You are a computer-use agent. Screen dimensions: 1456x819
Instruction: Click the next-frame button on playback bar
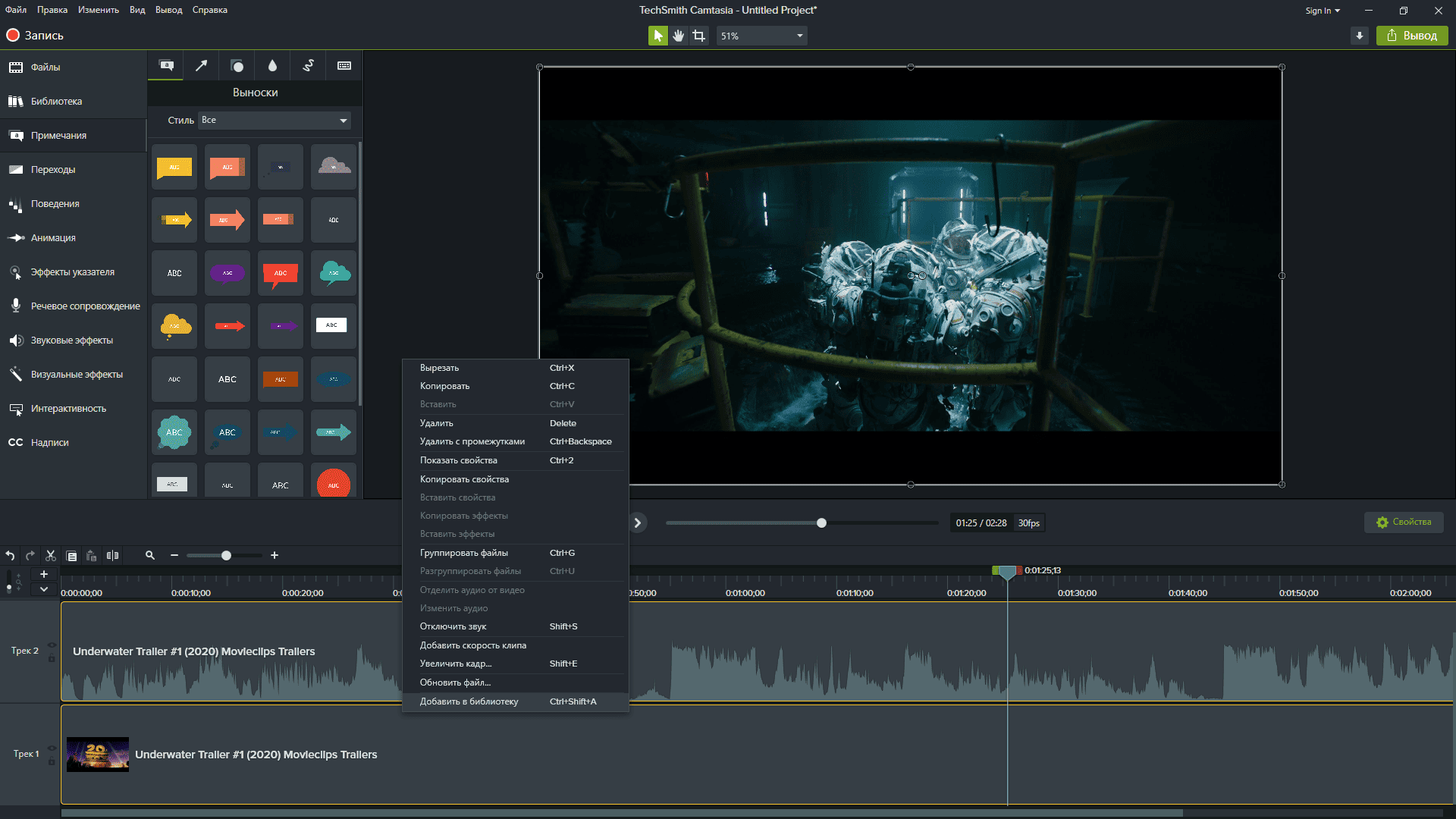click(638, 522)
